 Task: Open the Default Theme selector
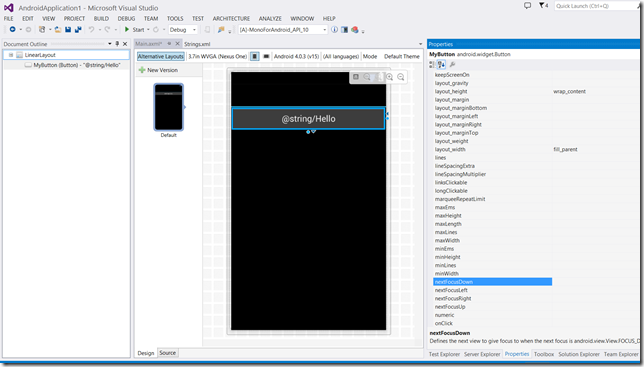click(402, 56)
